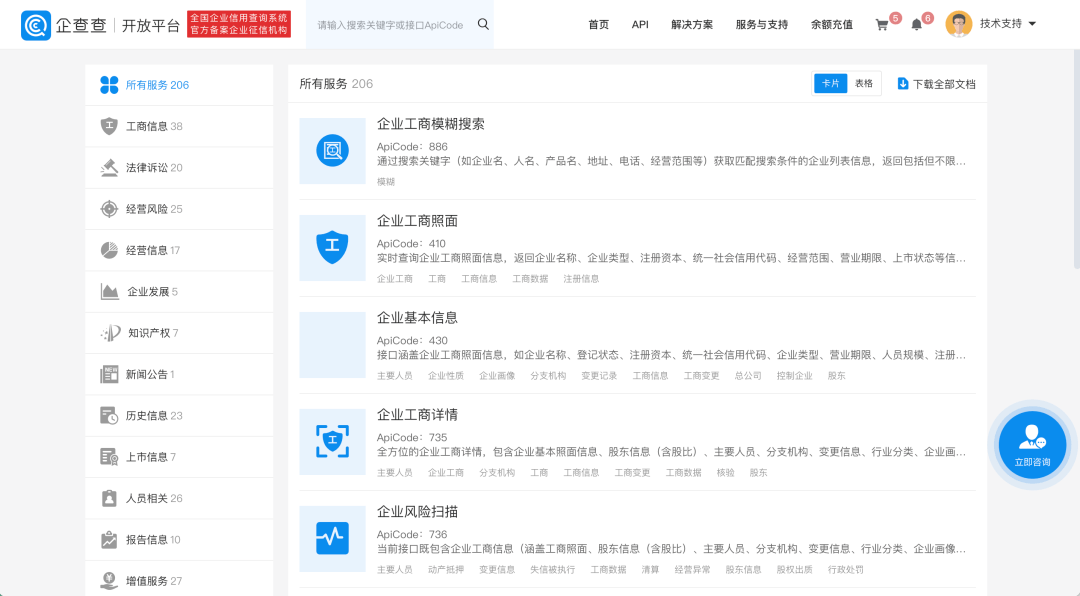Click the 企查查 logo icon
The width and height of the screenshot is (1080, 596).
(x=35, y=24)
